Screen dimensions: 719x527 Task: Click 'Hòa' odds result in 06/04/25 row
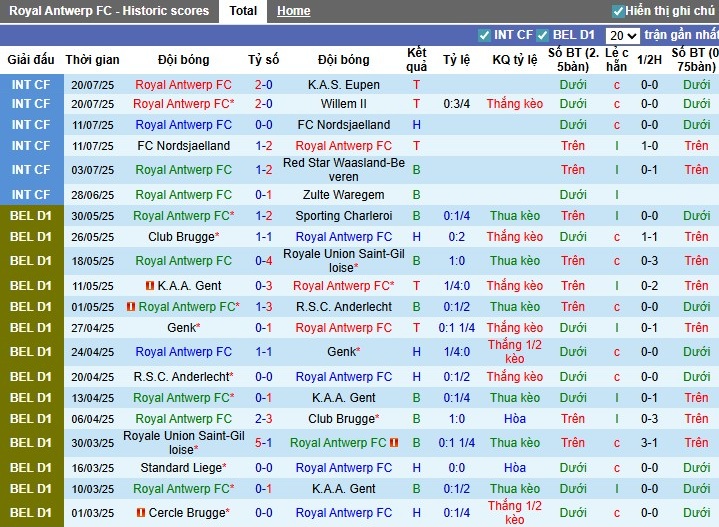(x=514, y=419)
